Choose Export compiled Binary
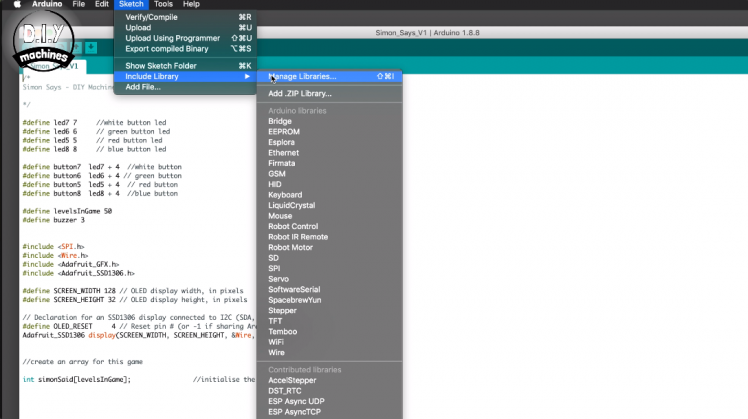 [x=167, y=48]
